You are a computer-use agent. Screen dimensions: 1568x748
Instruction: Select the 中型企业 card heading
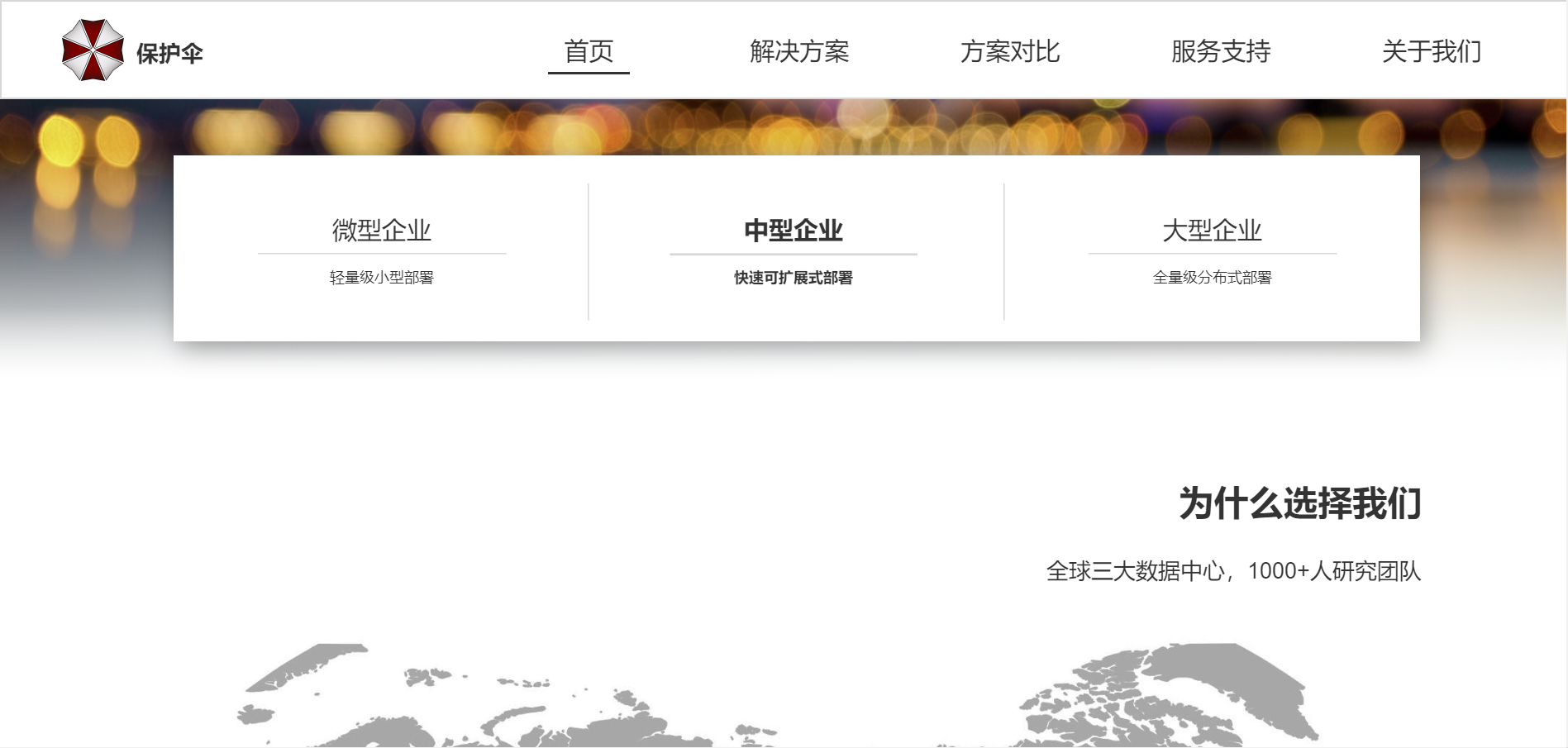pyautogui.click(x=794, y=230)
